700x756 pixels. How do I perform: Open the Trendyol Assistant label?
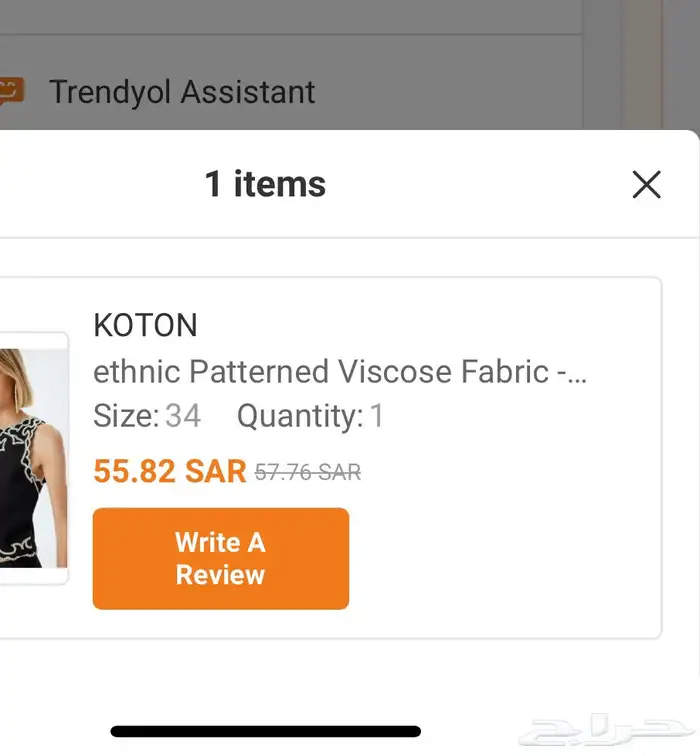click(x=182, y=92)
